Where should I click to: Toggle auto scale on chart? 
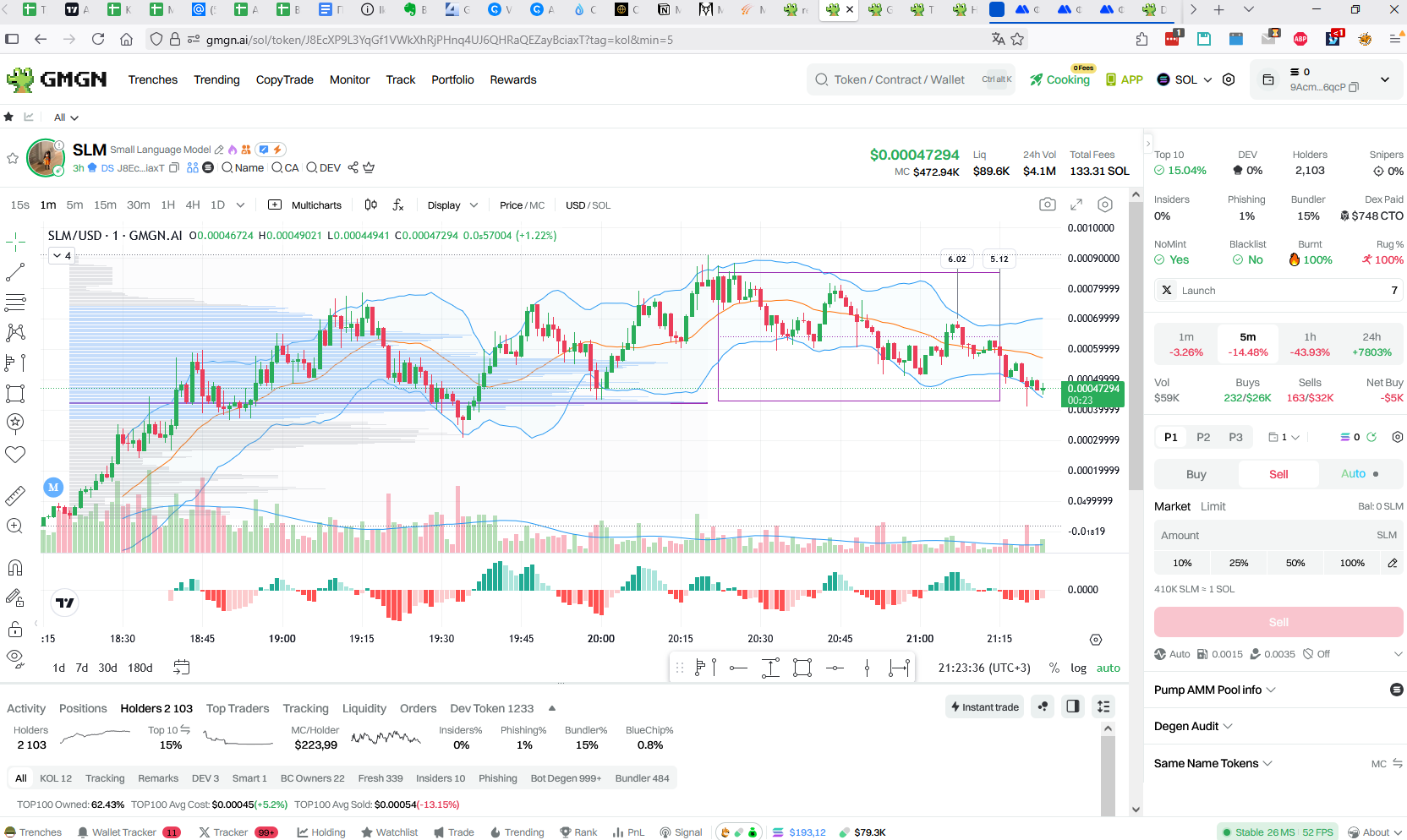[x=1109, y=668]
